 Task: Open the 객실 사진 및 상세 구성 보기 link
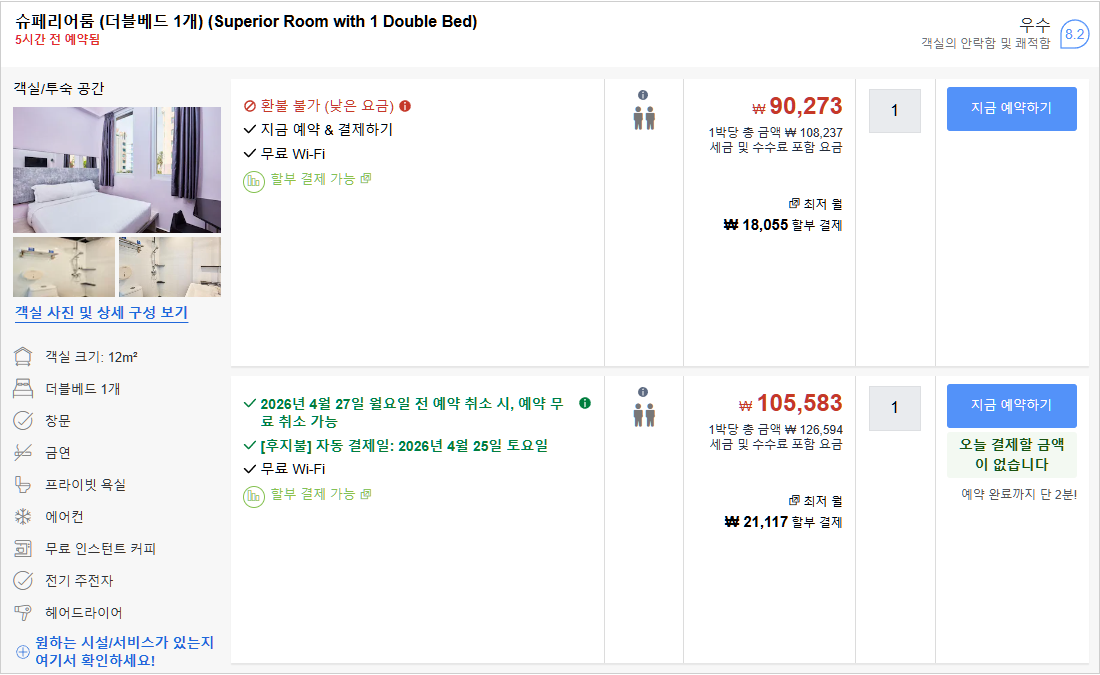click(101, 313)
